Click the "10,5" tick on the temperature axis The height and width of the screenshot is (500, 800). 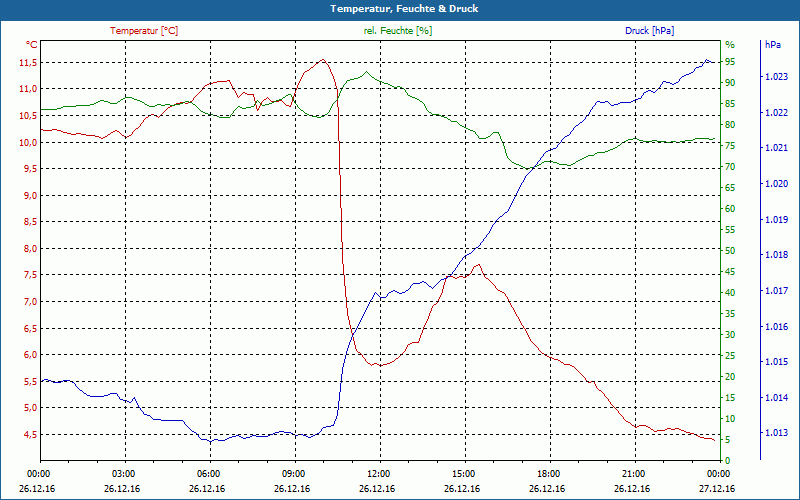point(28,115)
